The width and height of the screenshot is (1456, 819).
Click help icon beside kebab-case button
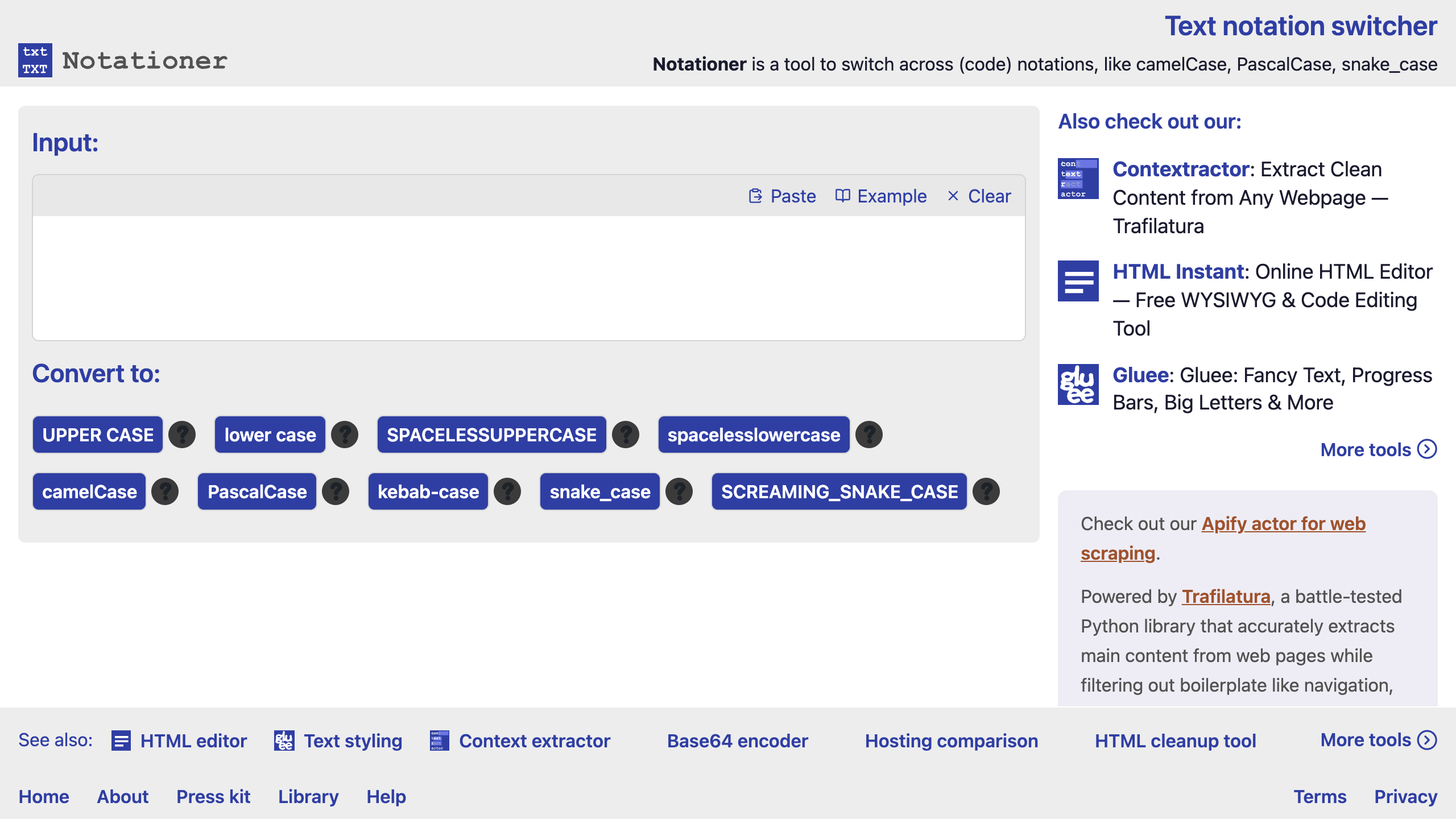[x=507, y=492]
